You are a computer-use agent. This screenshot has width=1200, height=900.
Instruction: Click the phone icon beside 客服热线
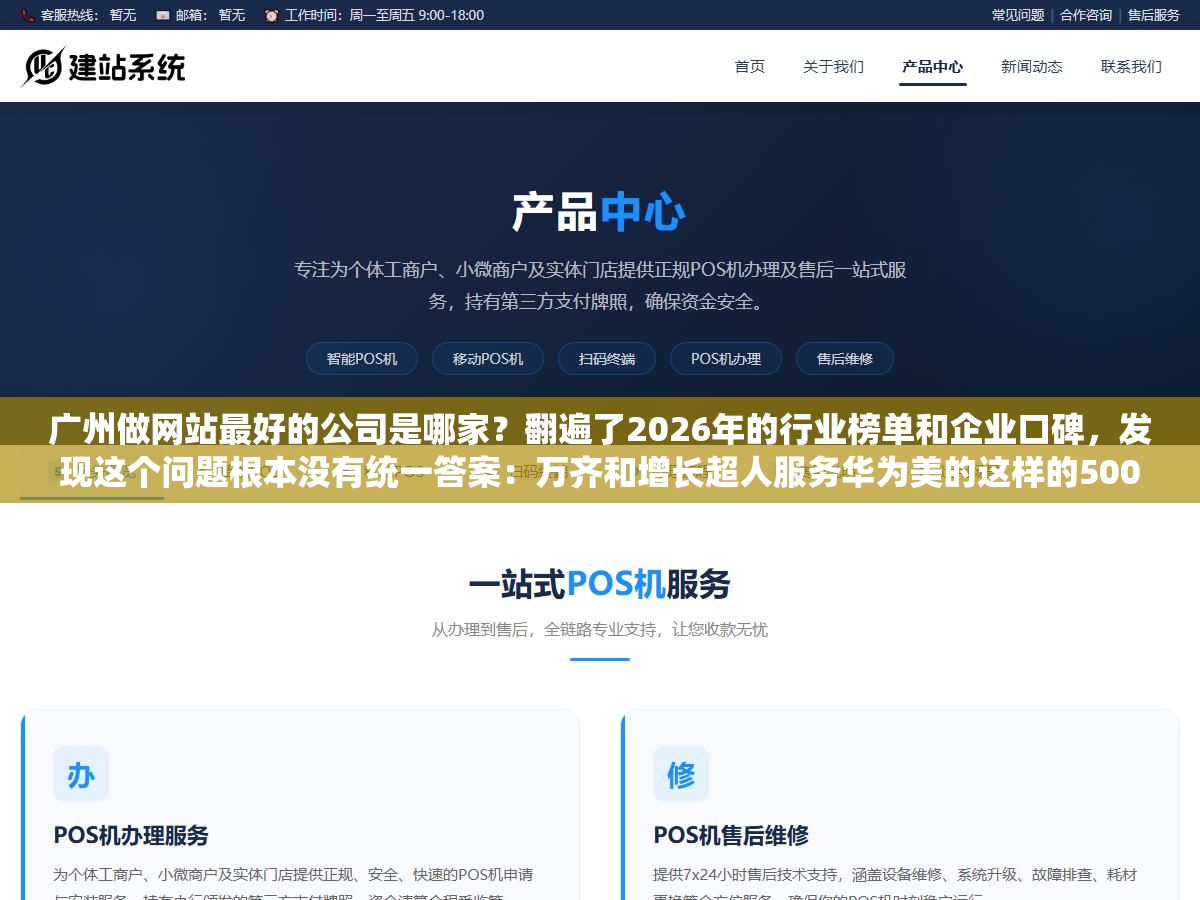tap(27, 15)
